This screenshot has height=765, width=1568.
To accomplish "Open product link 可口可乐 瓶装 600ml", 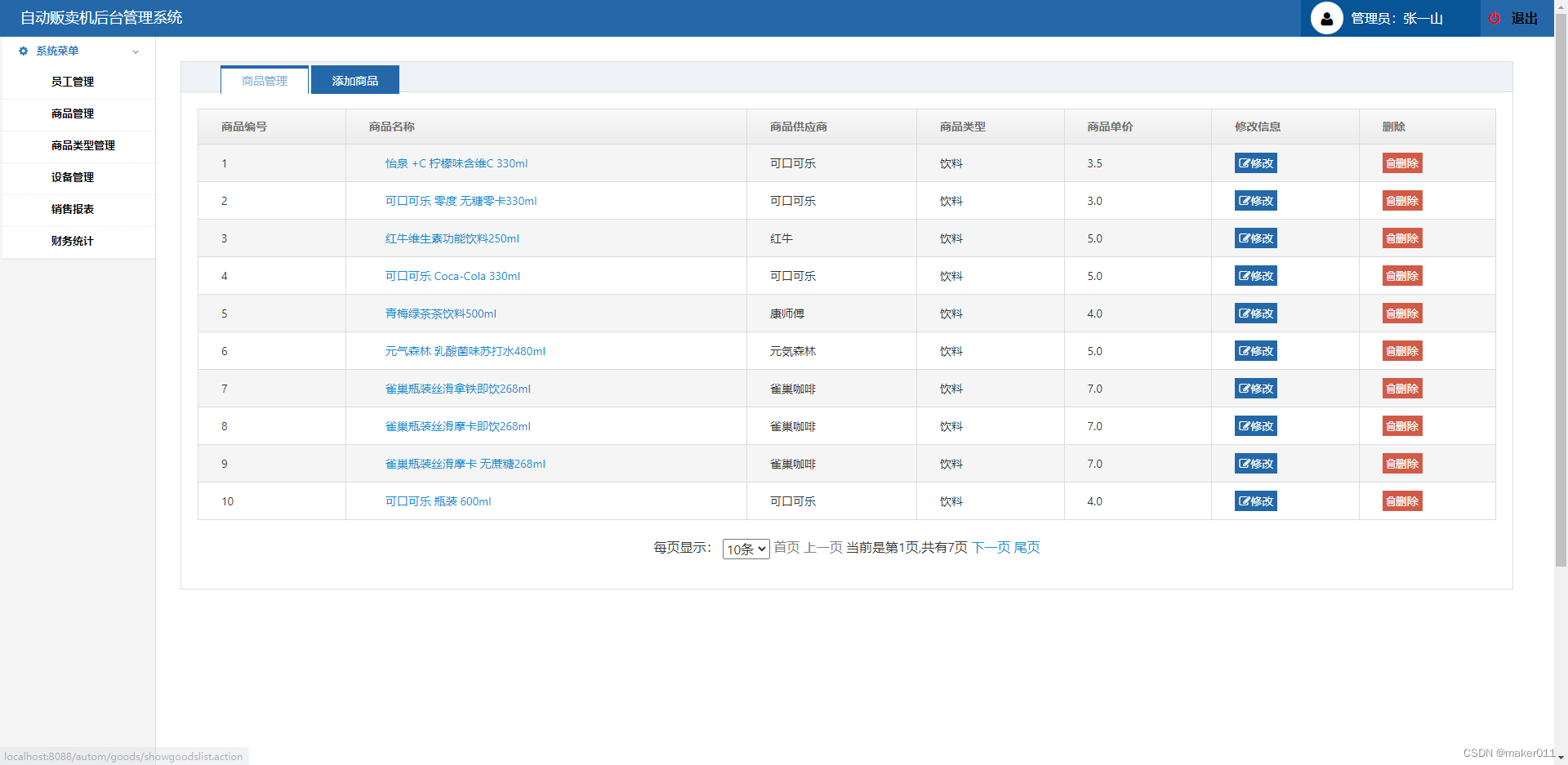I will (x=439, y=501).
